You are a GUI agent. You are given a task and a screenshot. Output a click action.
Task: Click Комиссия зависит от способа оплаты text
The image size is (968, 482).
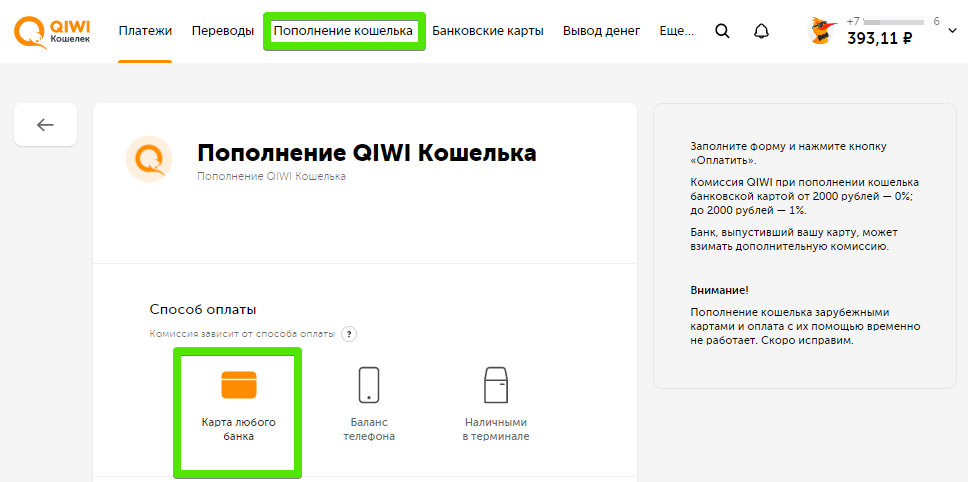click(x=243, y=334)
